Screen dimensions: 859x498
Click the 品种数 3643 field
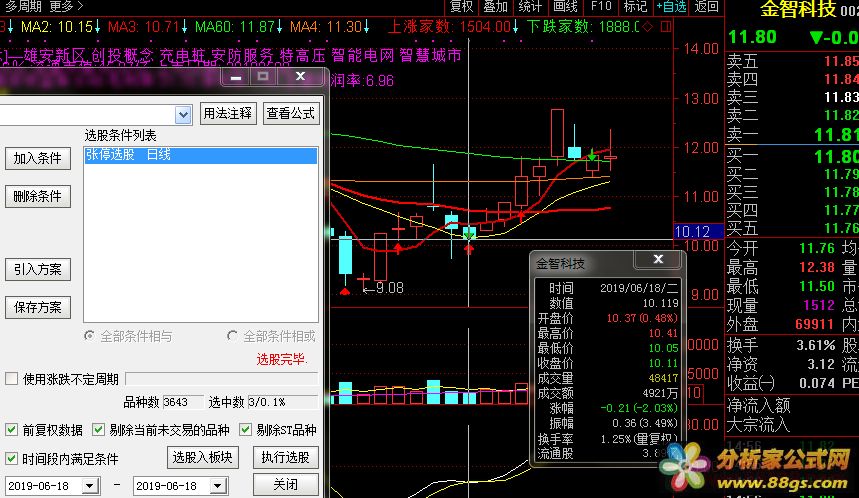pos(183,402)
